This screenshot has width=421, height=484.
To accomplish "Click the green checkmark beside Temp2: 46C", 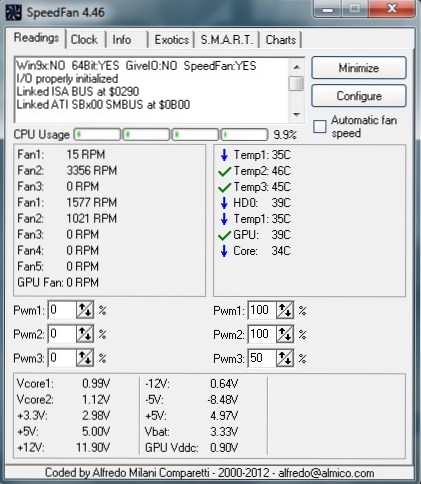I will 224,171.
